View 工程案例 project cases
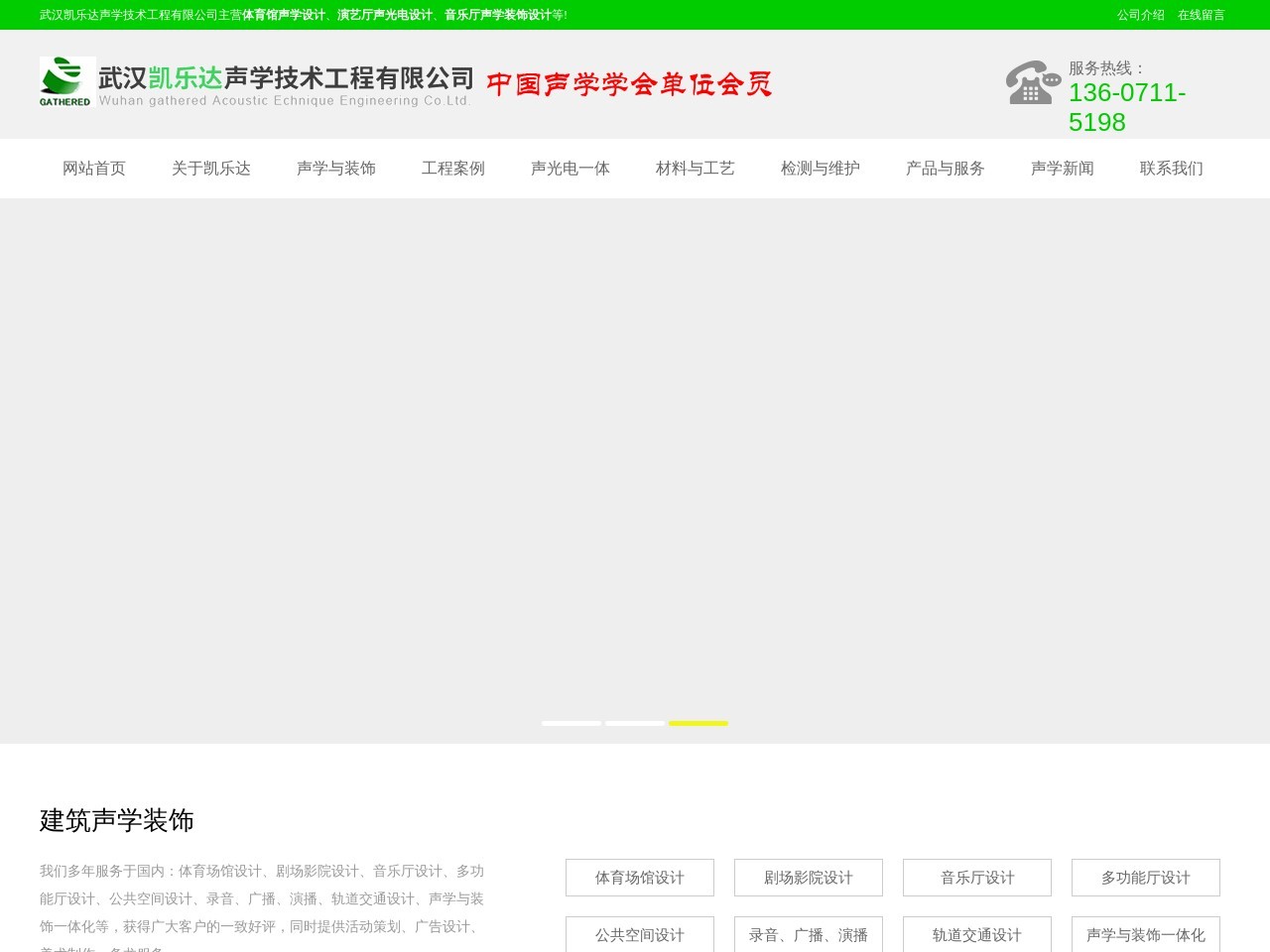 (454, 169)
